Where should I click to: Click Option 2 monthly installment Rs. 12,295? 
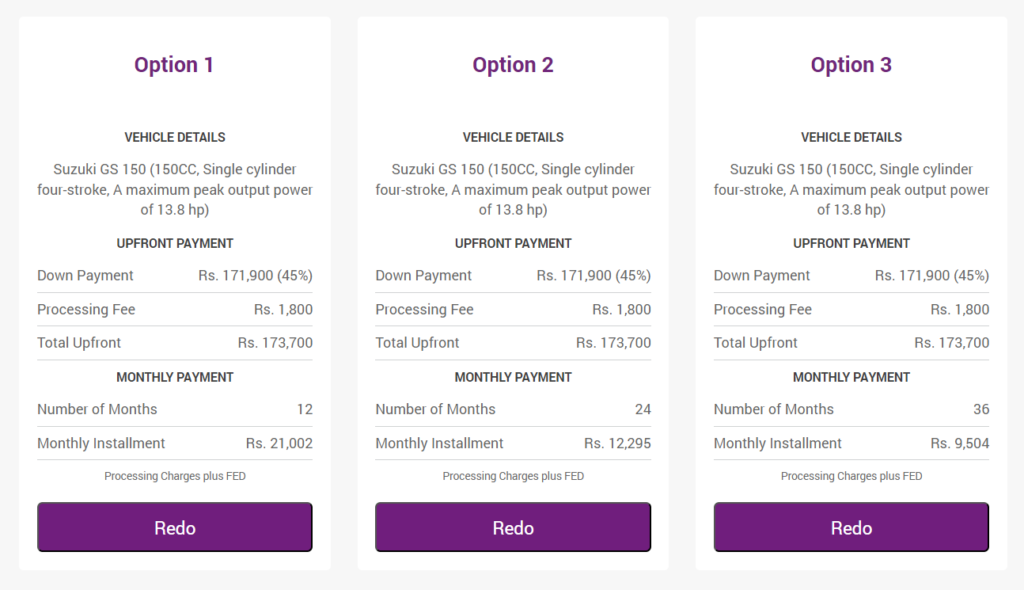tap(617, 443)
